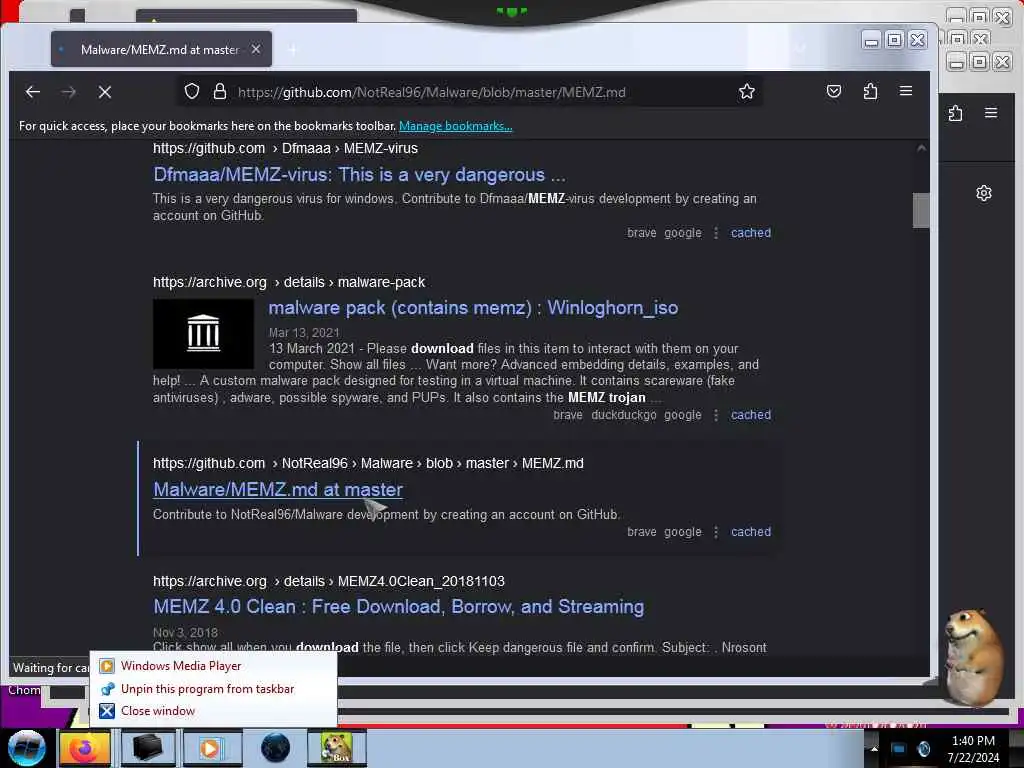
Task: Open more options dots for NotReal96 result
Action: coord(716,532)
